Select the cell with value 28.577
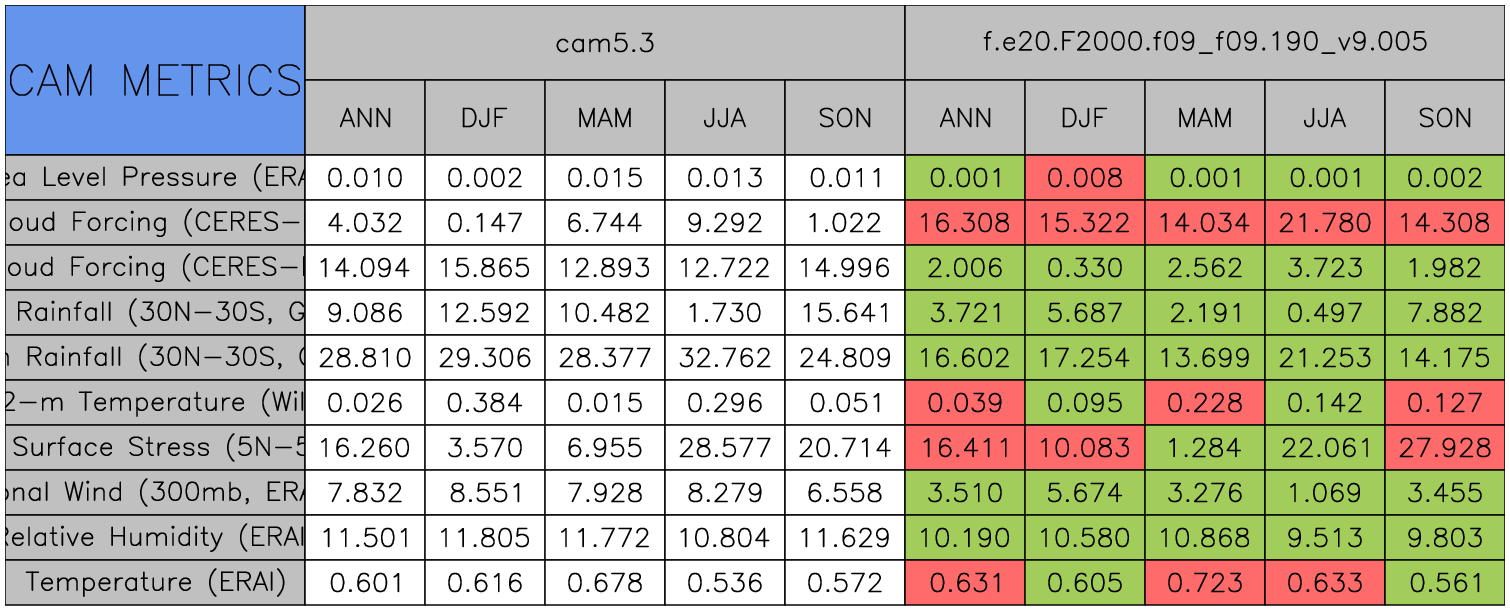This screenshot has width=1510, height=611. click(725, 448)
